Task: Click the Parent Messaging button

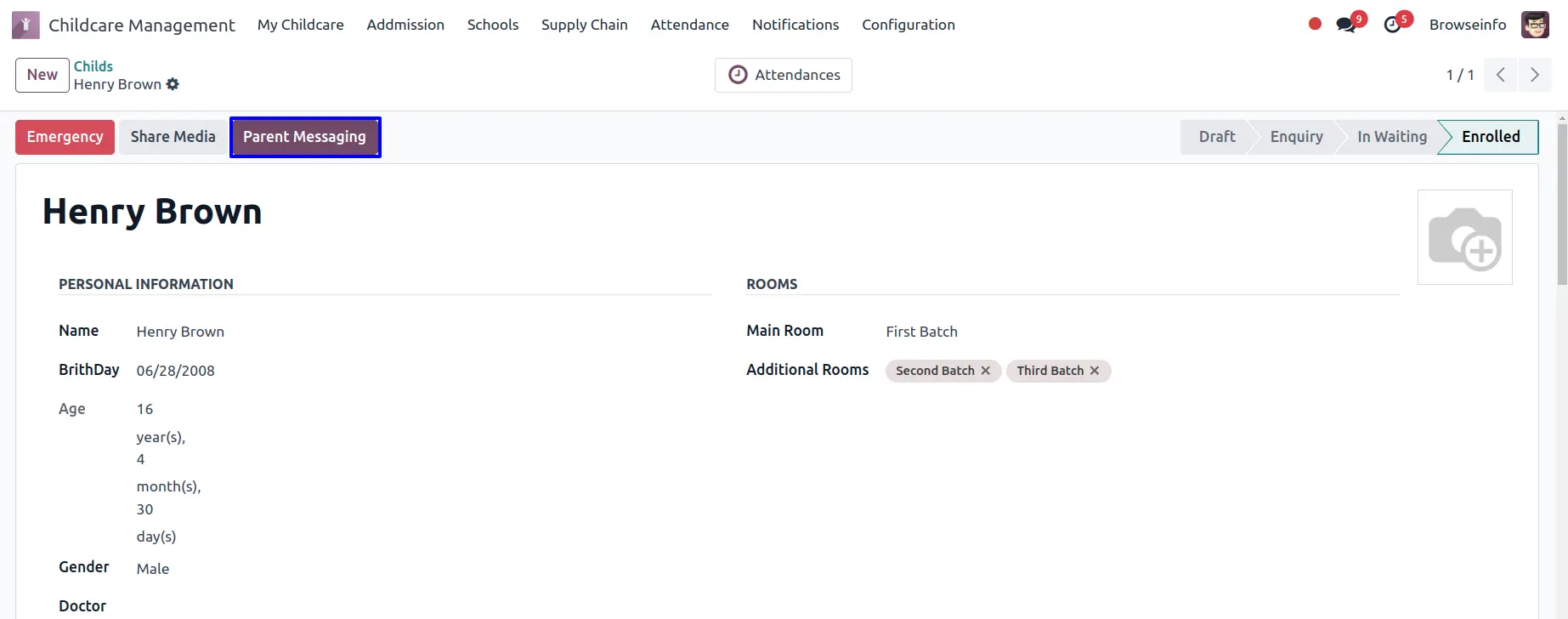Action: pyautogui.click(x=304, y=137)
